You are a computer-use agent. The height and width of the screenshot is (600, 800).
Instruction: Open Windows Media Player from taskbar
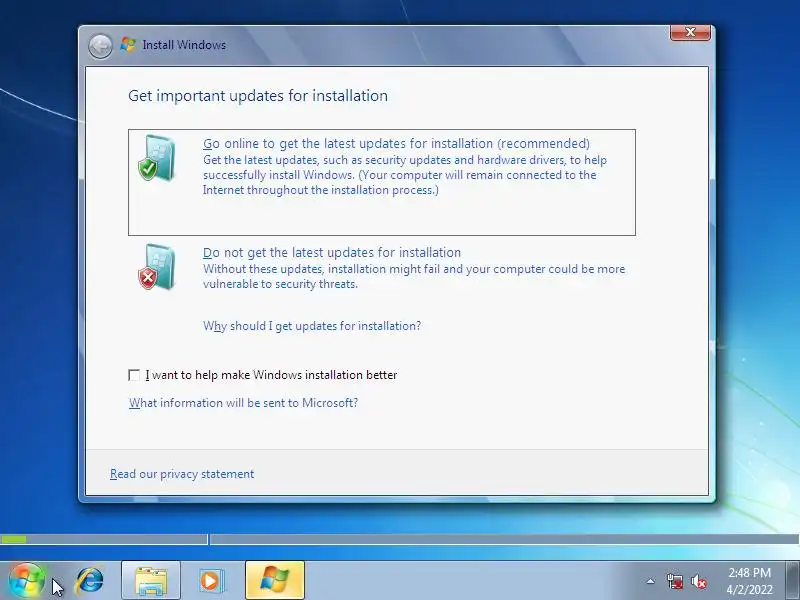tap(210, 581)
